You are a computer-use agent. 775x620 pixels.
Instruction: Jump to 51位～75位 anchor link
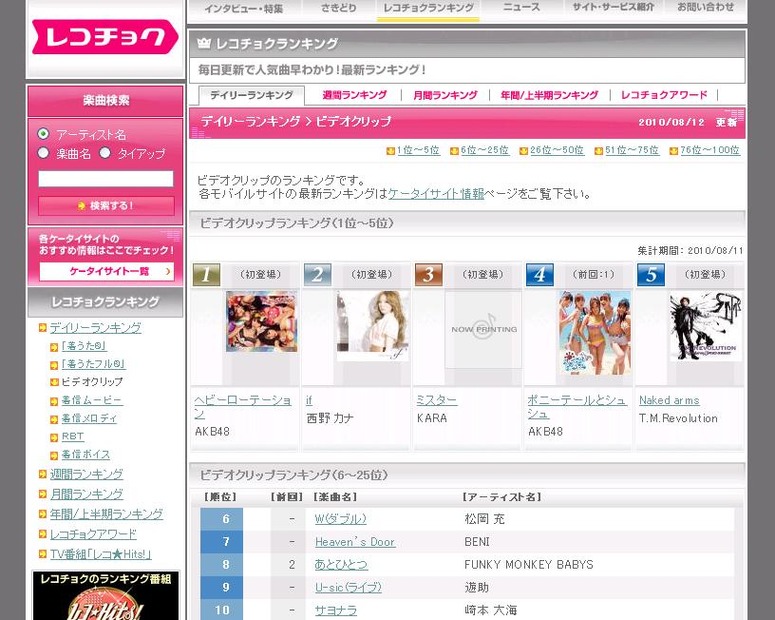pos(632,150)
